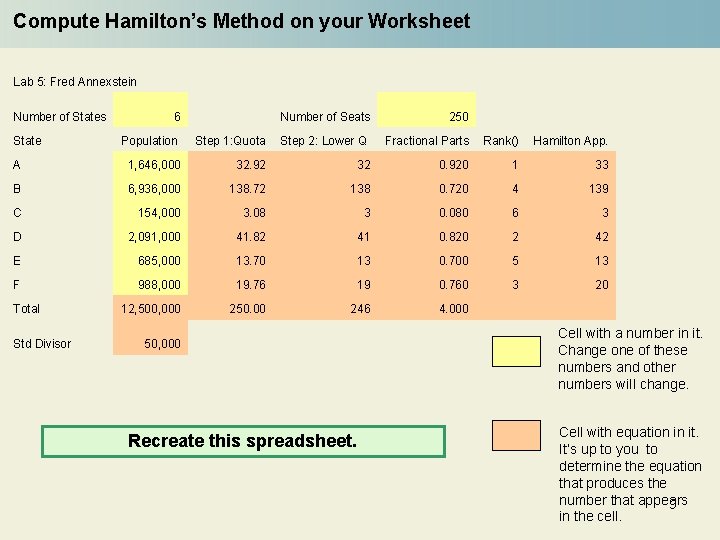Click the 'Number of Seats' label
The image size is (720, 540).
tap(325, 117)
